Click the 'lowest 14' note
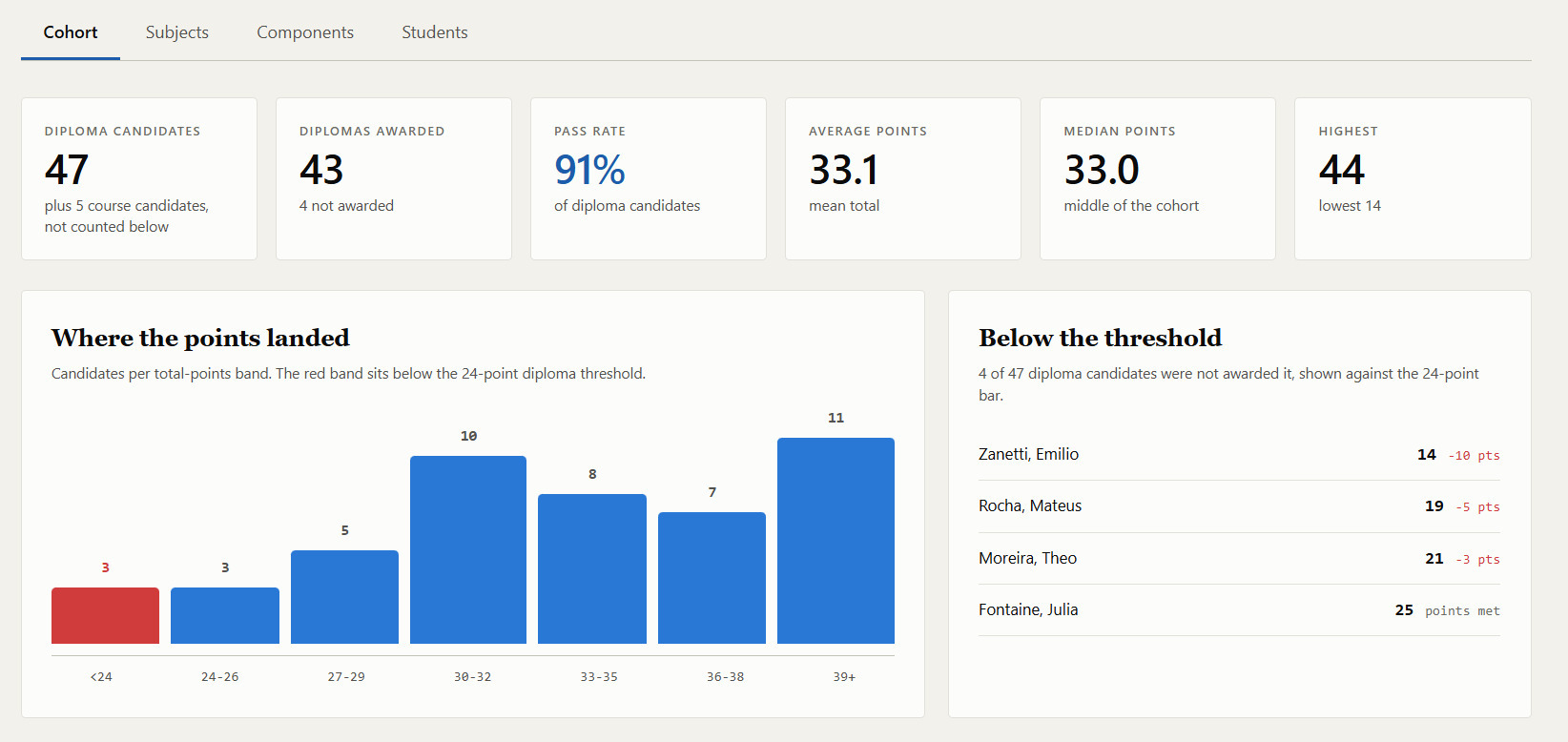 [1350, 206]
